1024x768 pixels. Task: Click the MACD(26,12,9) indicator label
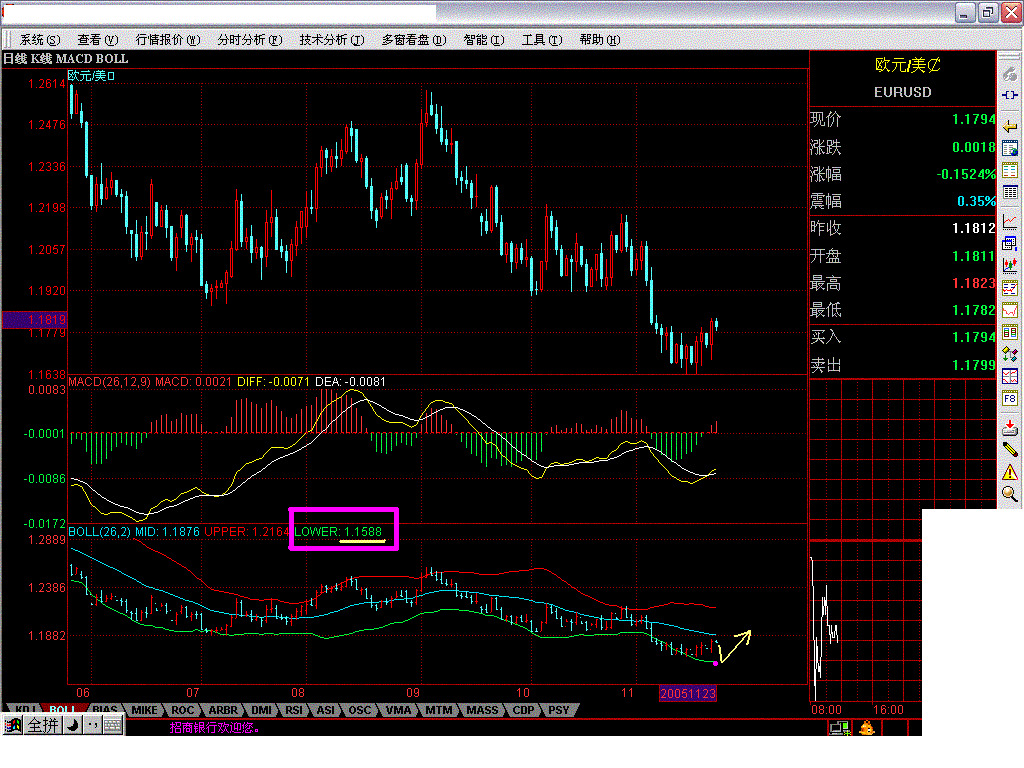point(110,381)
